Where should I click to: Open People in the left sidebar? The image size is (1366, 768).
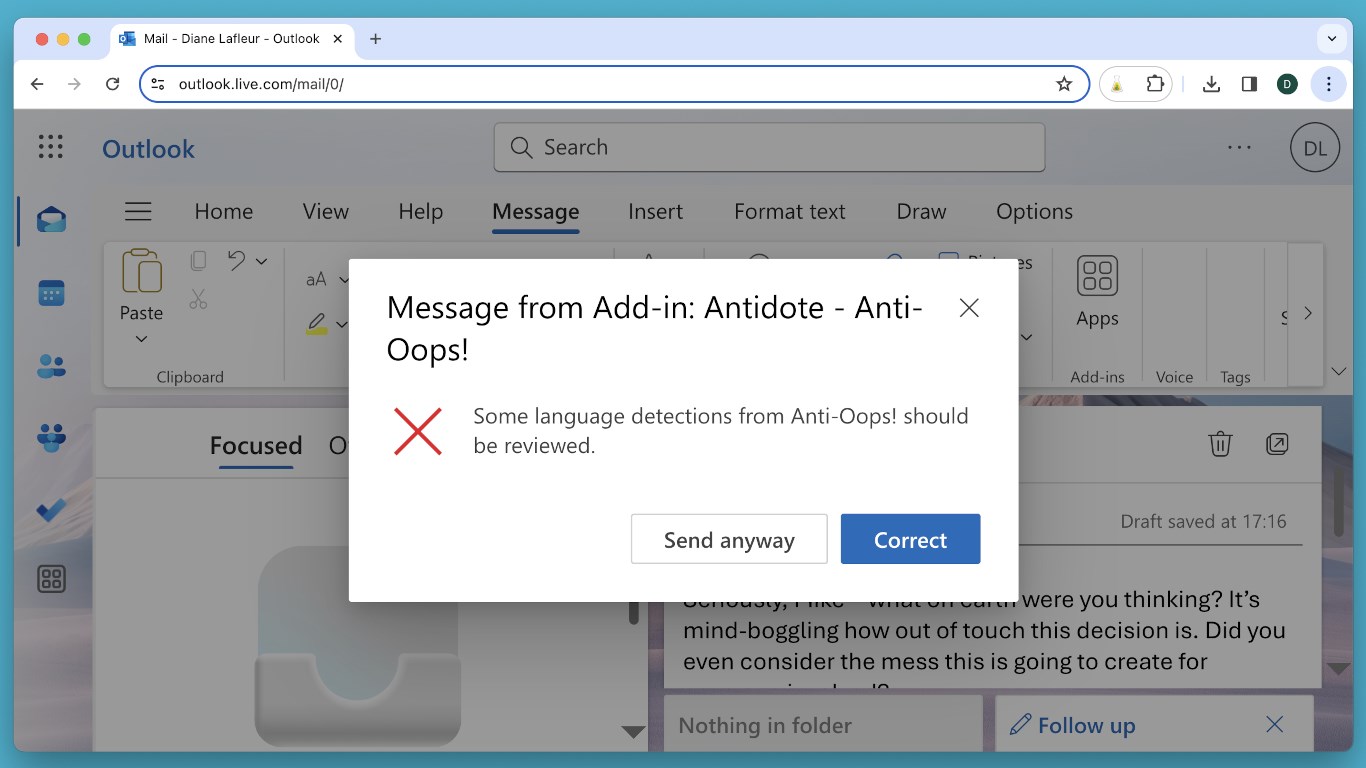[x=51, y=366]
